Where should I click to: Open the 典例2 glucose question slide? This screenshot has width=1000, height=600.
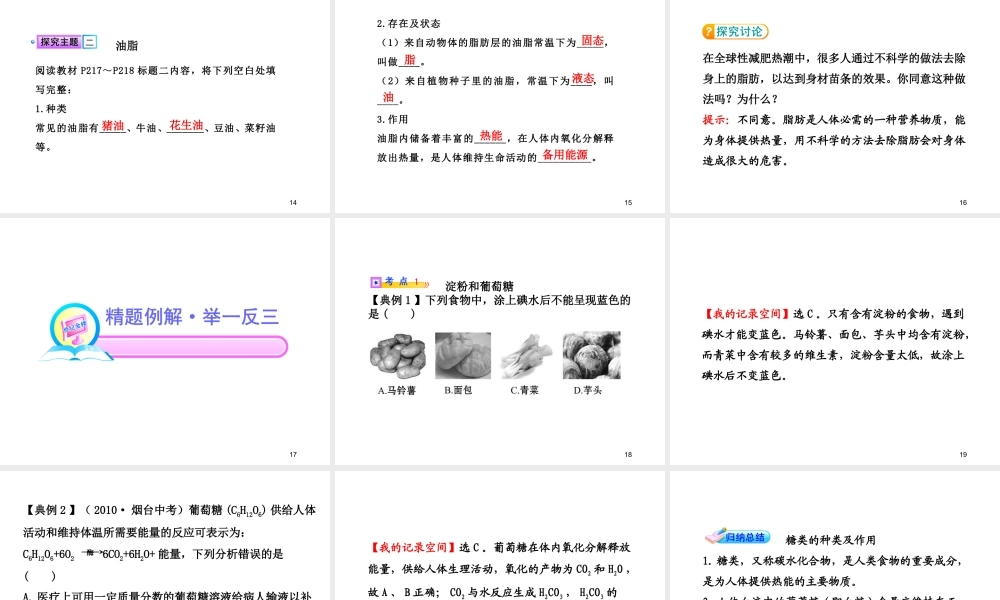tap(165, 536)
